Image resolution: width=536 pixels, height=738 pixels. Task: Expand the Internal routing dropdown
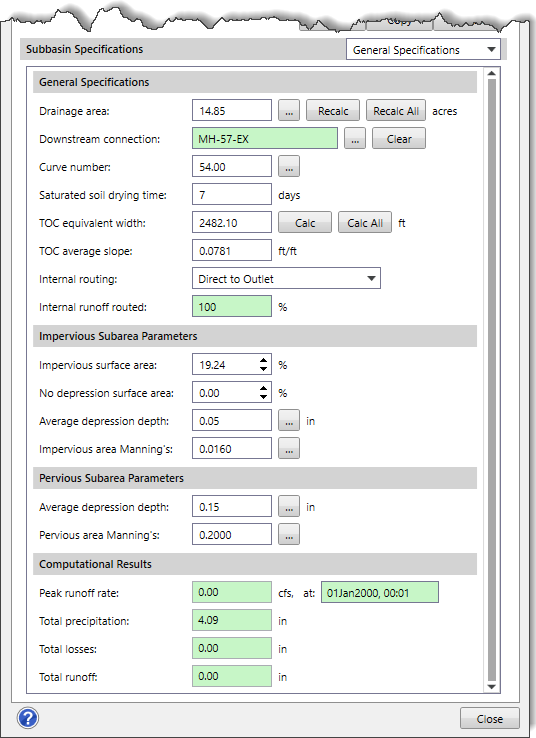(x=286, y=279)
